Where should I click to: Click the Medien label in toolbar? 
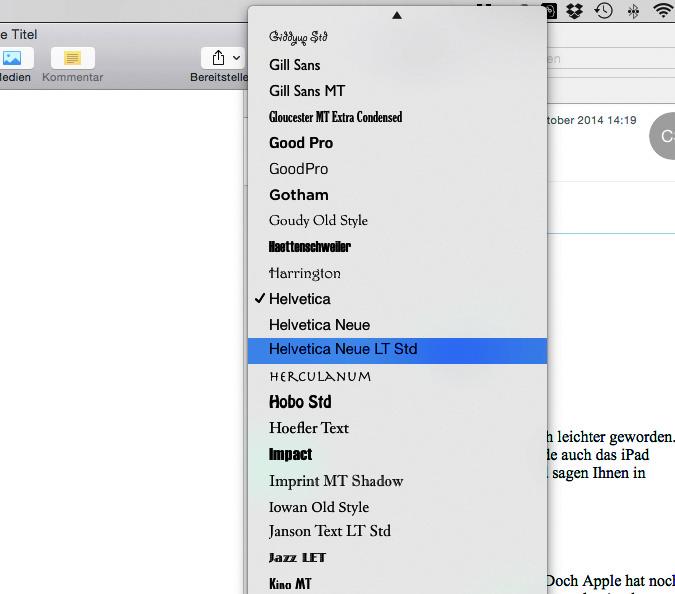15,77
